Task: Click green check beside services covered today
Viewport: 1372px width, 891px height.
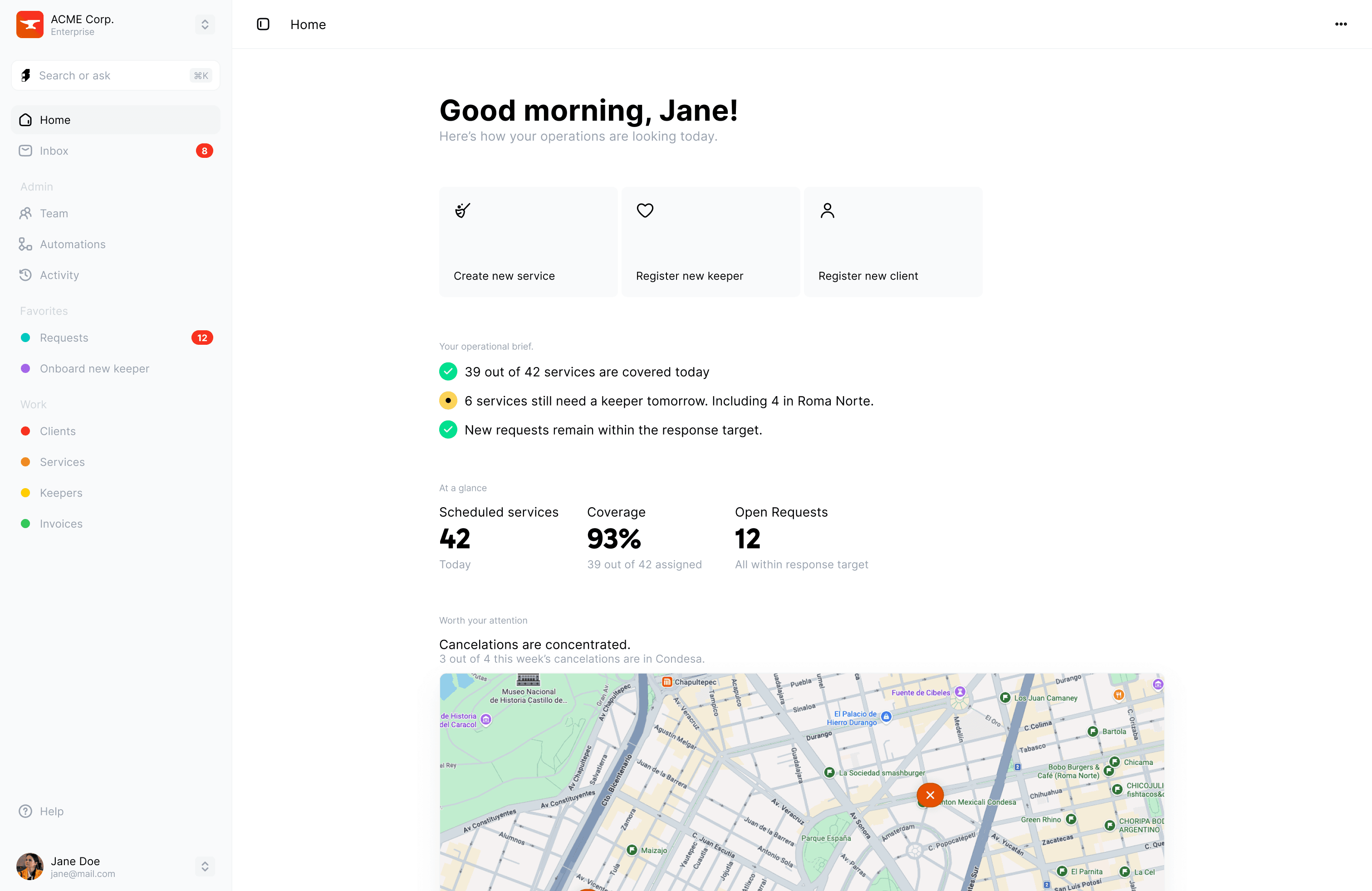Action: tap(448, 372)
